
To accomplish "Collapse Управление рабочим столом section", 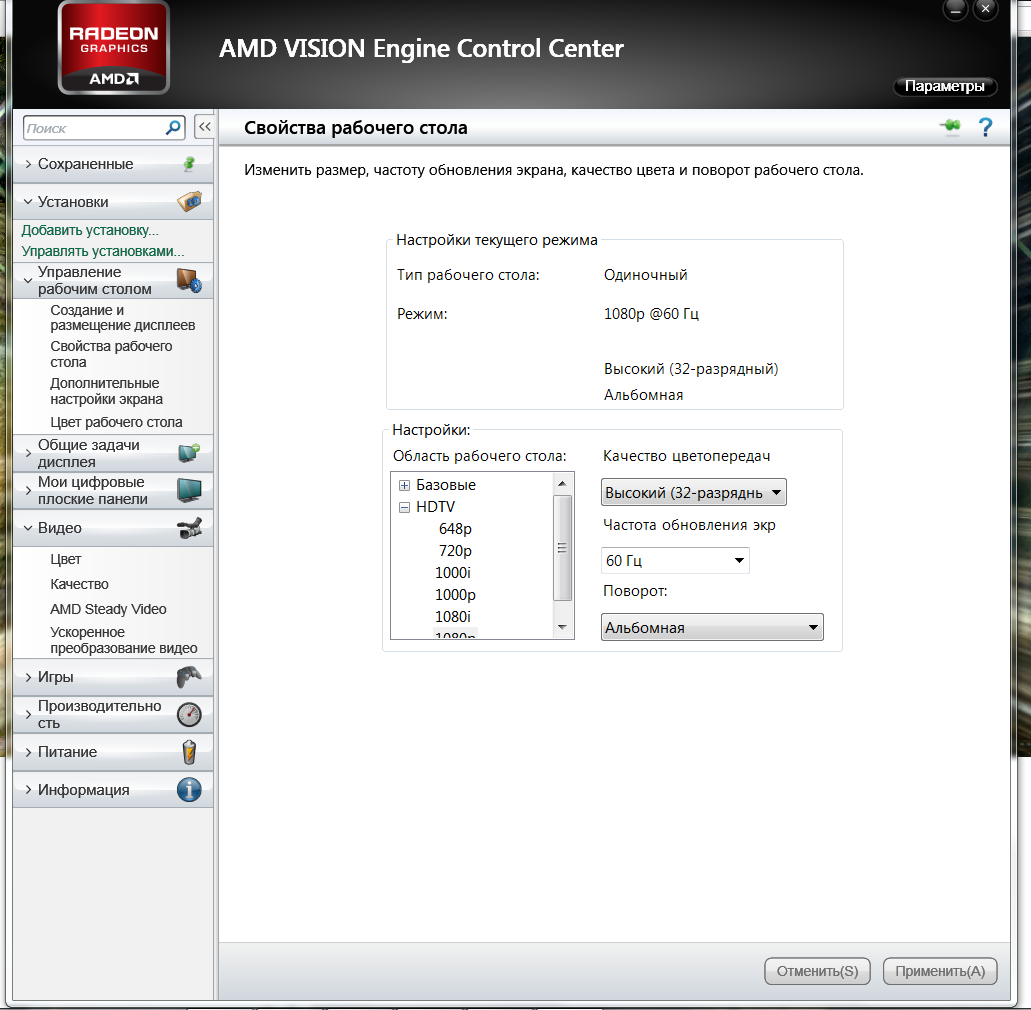I will pyautogui.click(x=28, y=281).
